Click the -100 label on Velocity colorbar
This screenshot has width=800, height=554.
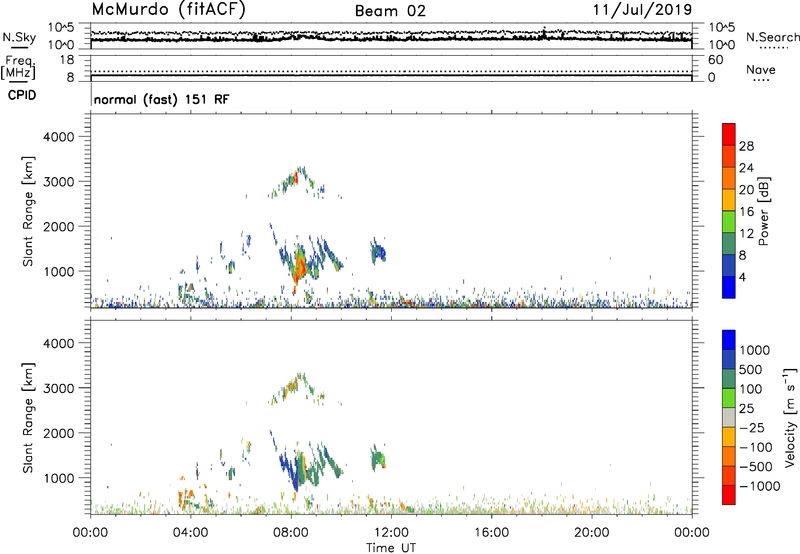coord(758,447)
